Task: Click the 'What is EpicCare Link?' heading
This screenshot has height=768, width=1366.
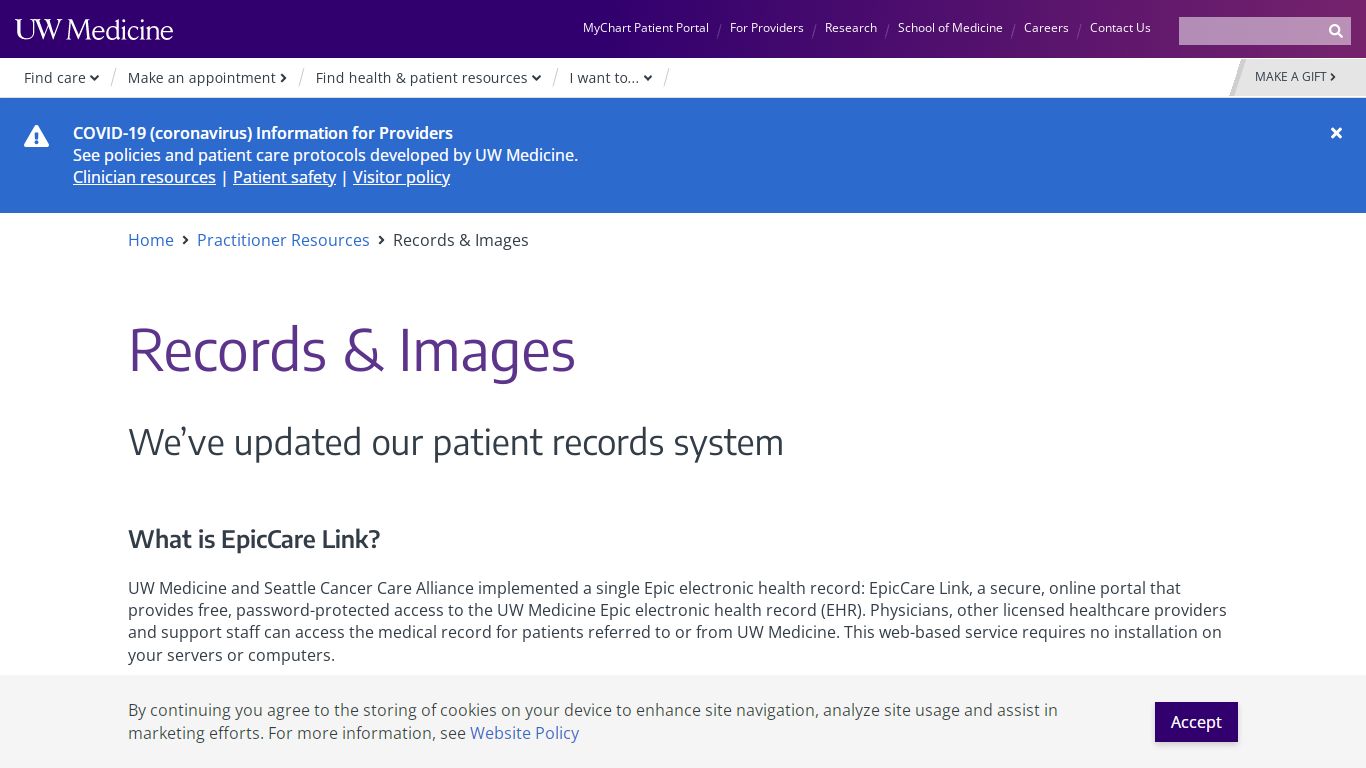Action: click(254, 539)
